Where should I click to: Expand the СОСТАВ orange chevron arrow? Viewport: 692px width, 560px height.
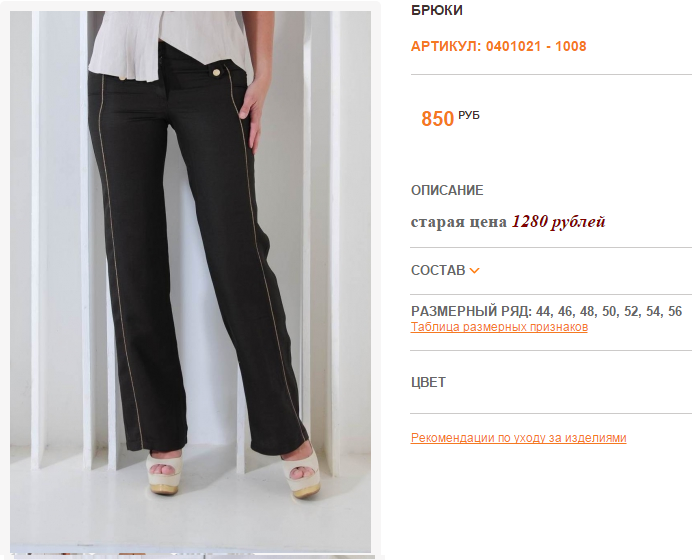pyautogui.click(x=474, y=271)
